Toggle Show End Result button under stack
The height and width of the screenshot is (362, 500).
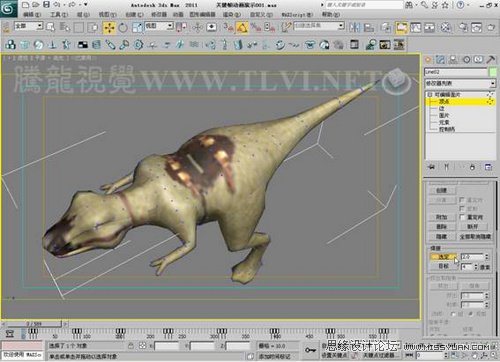point(446,167)
